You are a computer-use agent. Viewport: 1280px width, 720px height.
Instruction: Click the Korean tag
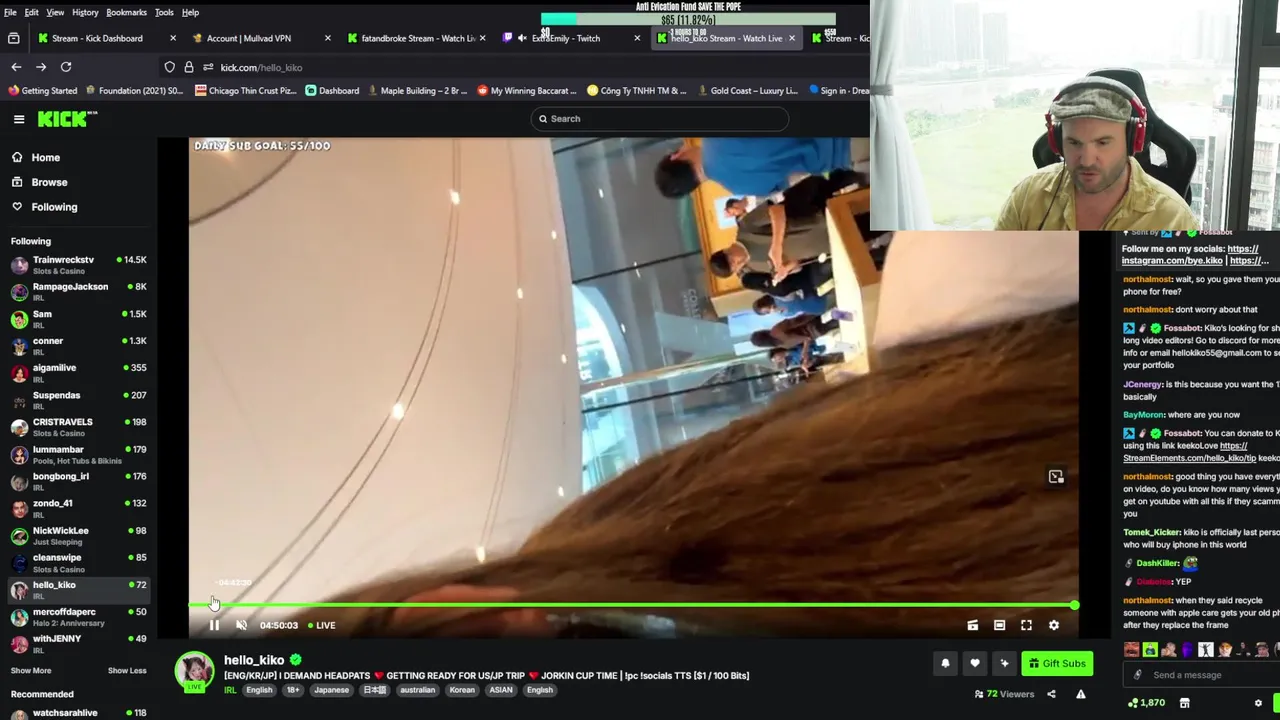coord(462,690)
